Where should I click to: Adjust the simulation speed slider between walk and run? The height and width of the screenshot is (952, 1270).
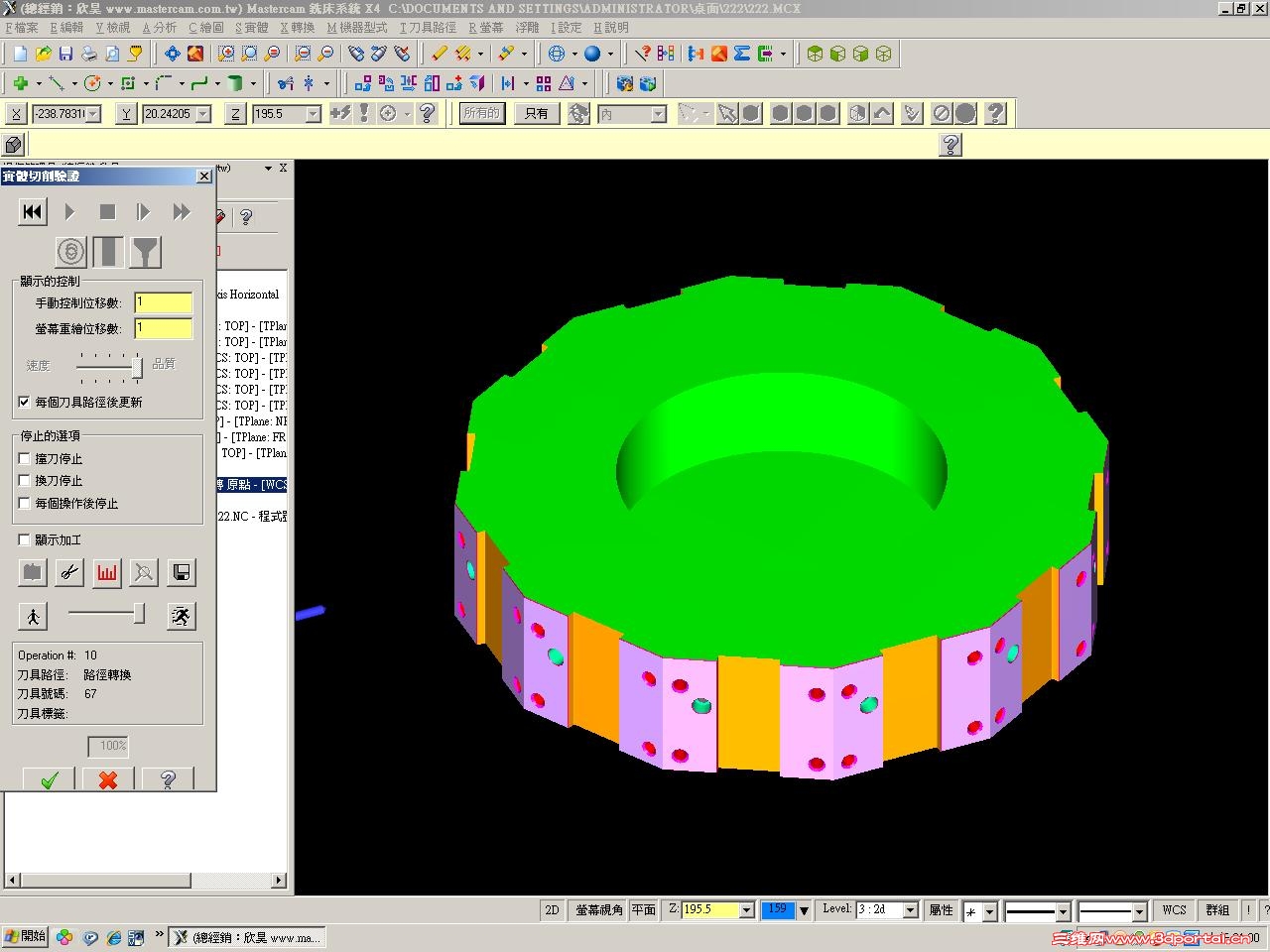[140, 615]
